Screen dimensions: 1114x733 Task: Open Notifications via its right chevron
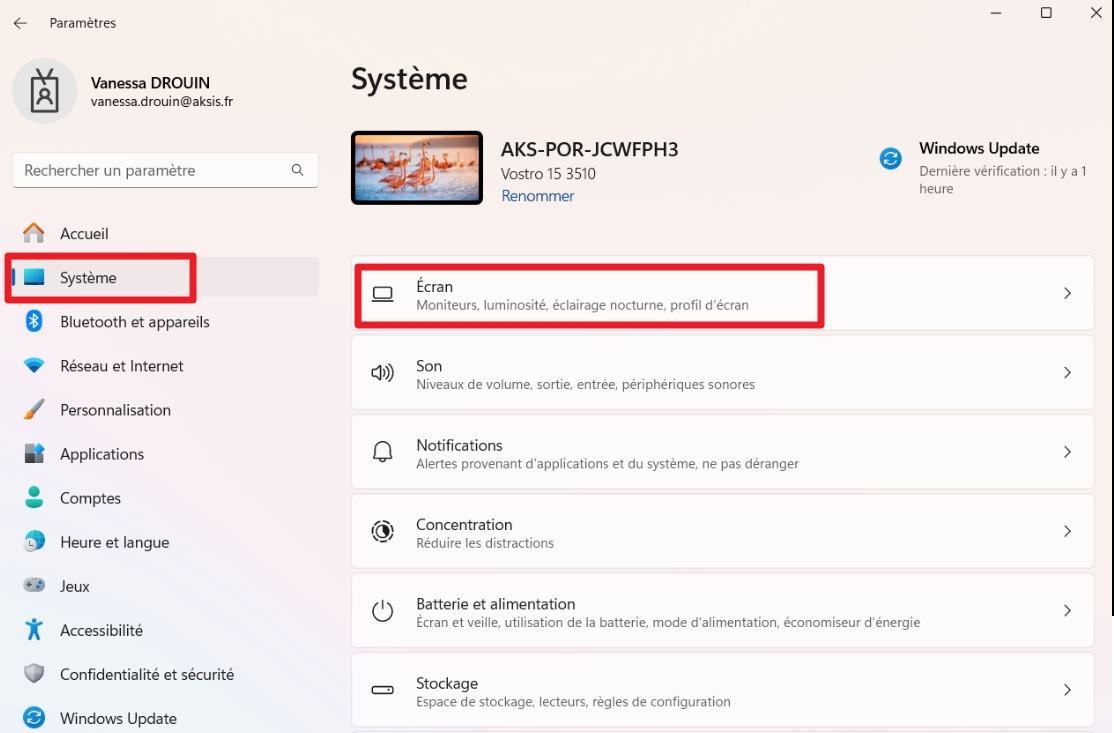click(x=1067, y=452)
